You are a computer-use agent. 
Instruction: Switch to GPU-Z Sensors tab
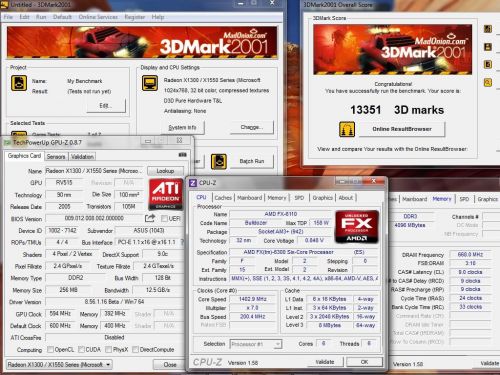(56, 156)
